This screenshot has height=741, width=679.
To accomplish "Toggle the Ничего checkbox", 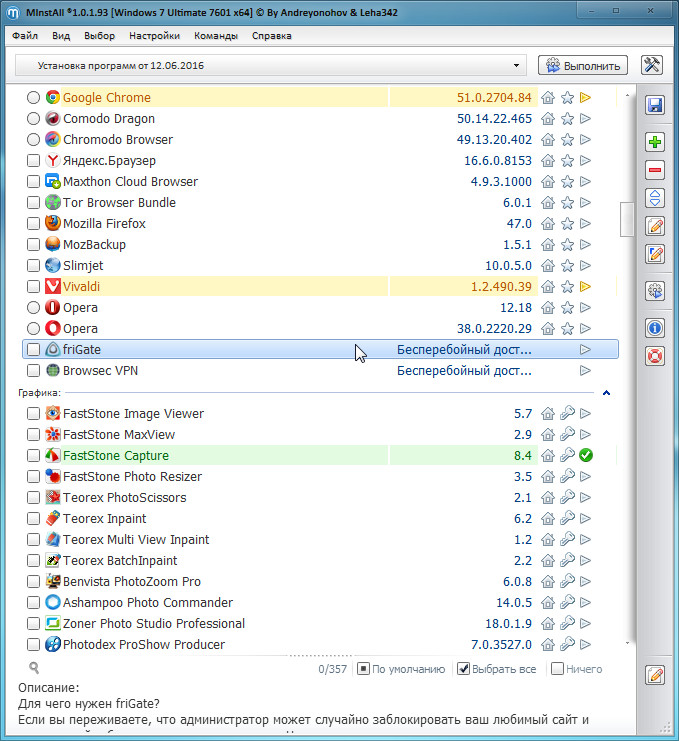I will pyautogui.click(x=558, y=669).
